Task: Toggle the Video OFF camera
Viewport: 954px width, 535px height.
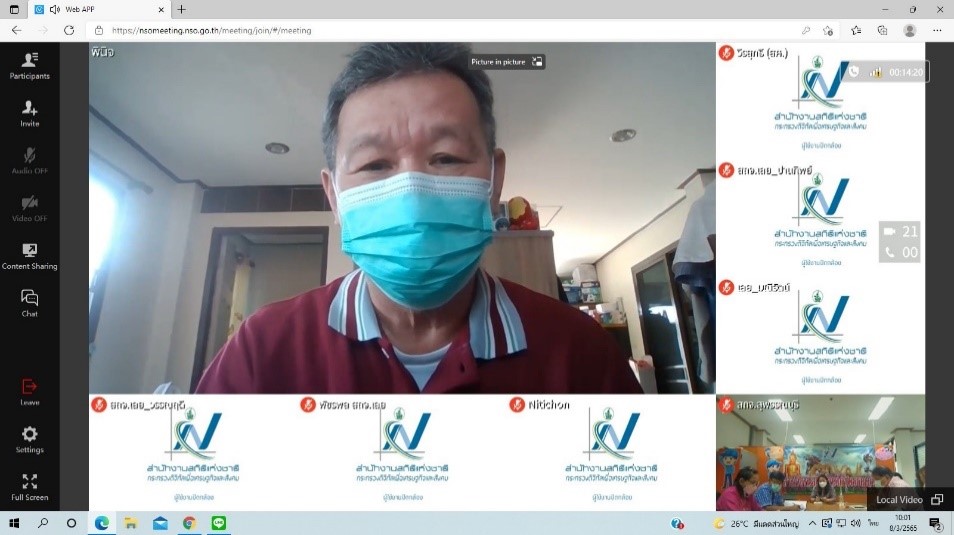Action: (x=29, y=208)
